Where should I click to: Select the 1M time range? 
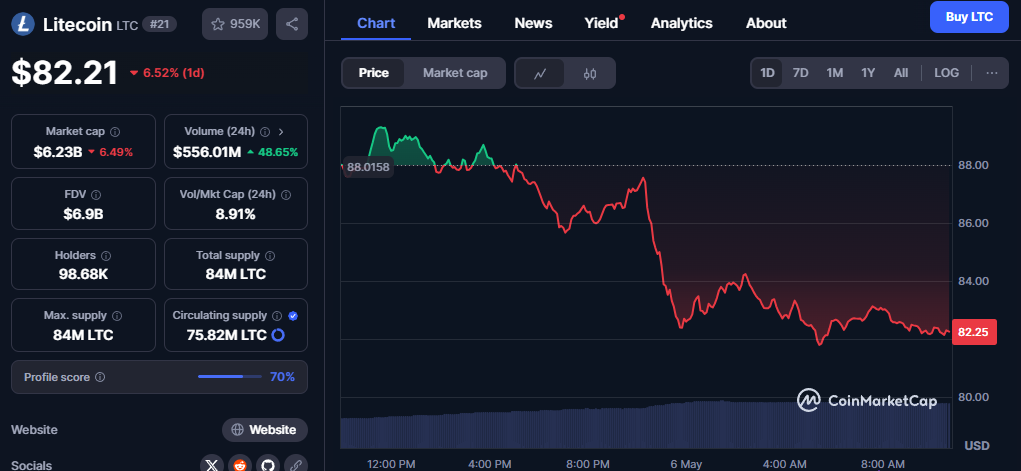pyautogui.click(x=835, y=73)
